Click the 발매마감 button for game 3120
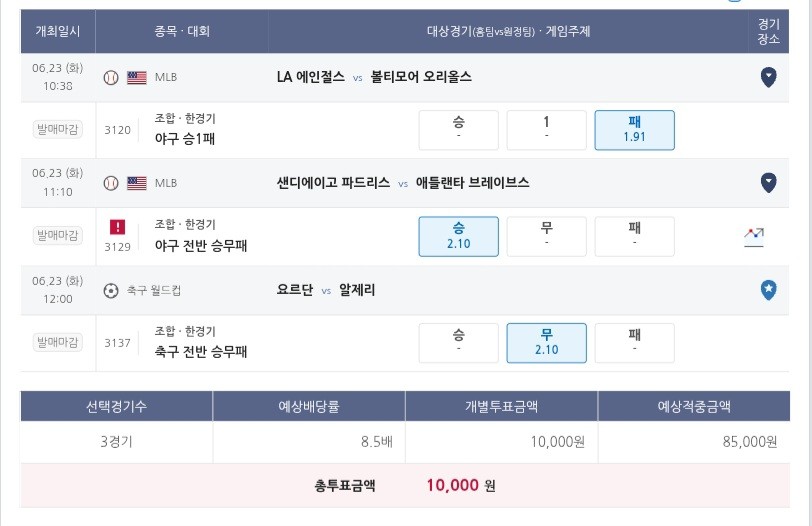Screen dimensions: 812x526 (x=57, y=129)
